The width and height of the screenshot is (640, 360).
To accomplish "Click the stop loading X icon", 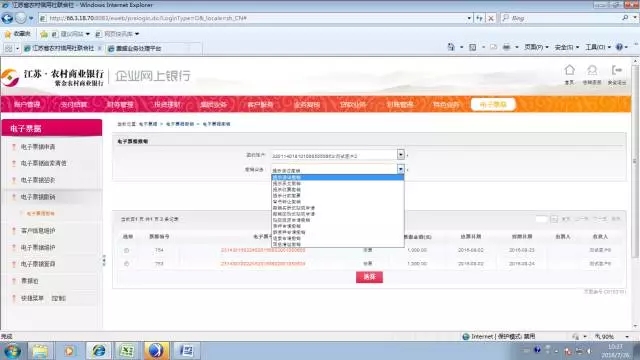I will point(491,18).
